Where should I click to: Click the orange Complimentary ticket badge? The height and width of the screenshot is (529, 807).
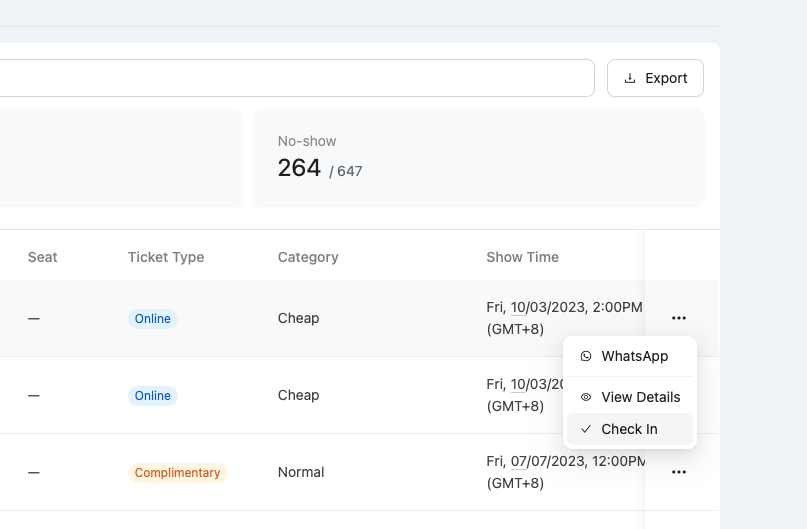pyautogui.click(x=177, y=473)
